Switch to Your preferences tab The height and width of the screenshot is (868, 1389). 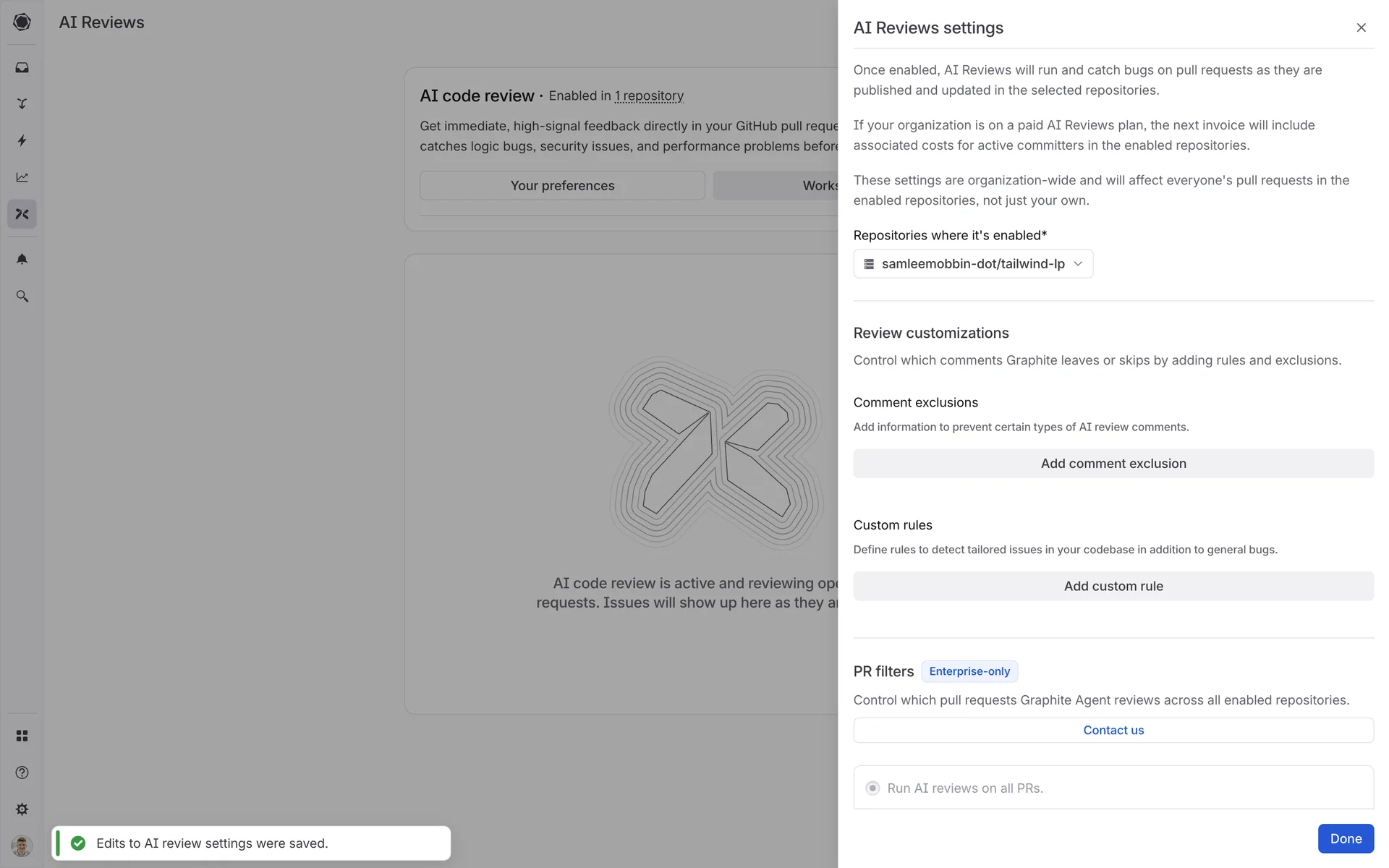(x=562, y=186)
